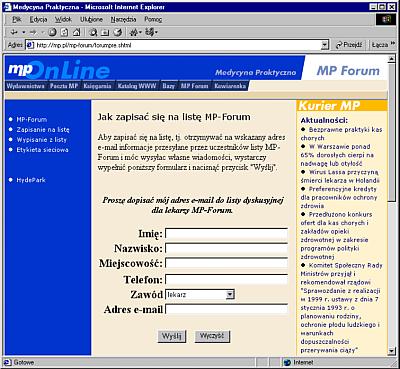The width and height of the screenshot is (400, 369).
Task: Open the History globe icon
Action: [117, 32]
